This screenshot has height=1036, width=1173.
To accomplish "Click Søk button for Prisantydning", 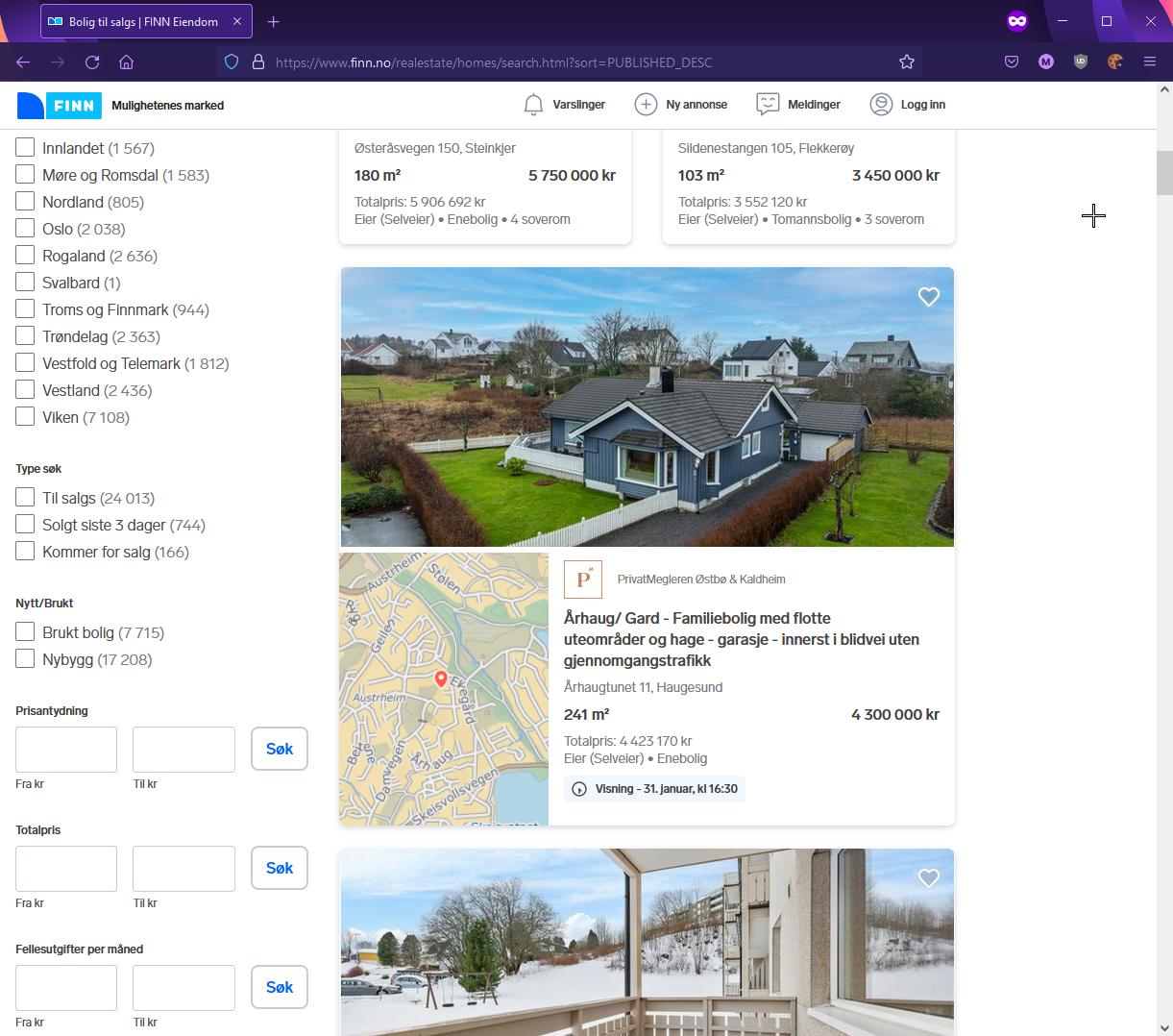I will click(280, 749).
